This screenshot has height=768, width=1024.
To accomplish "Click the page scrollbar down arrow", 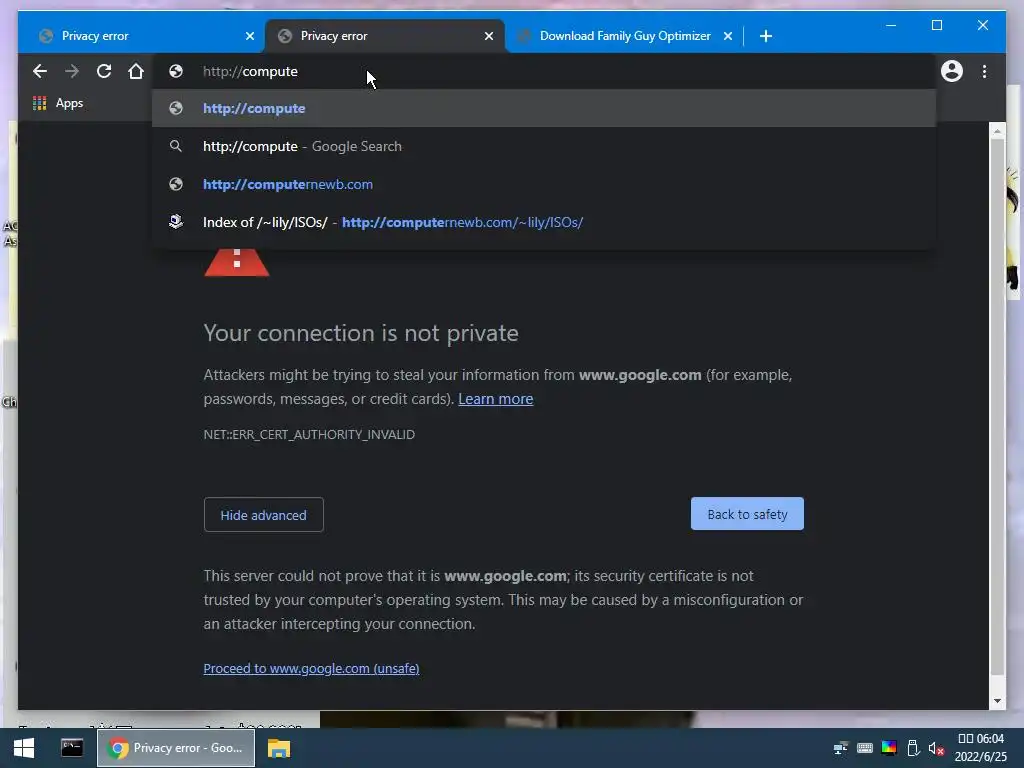I will point(997,701).
